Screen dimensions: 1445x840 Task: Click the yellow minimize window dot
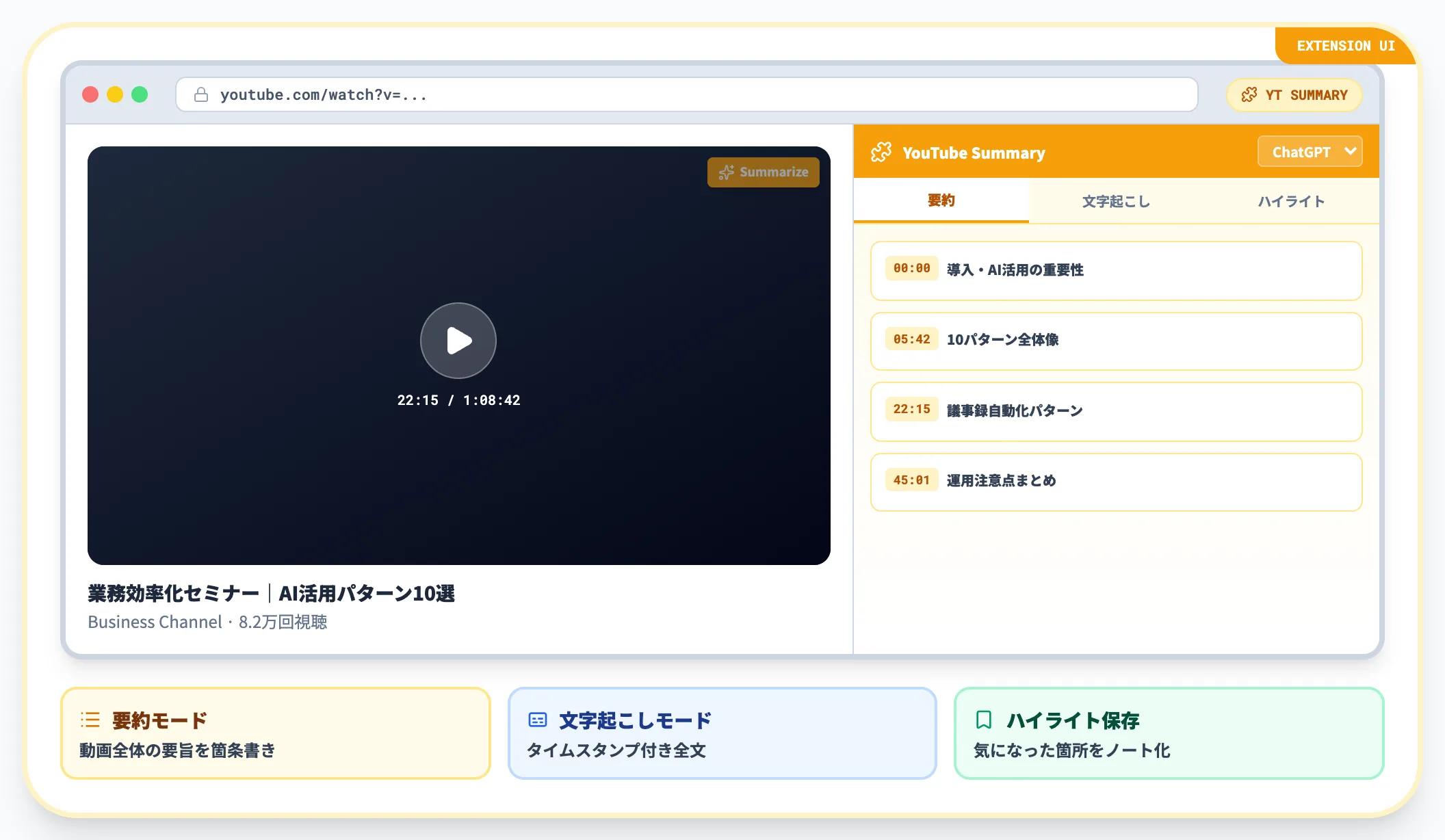[115, 94]
